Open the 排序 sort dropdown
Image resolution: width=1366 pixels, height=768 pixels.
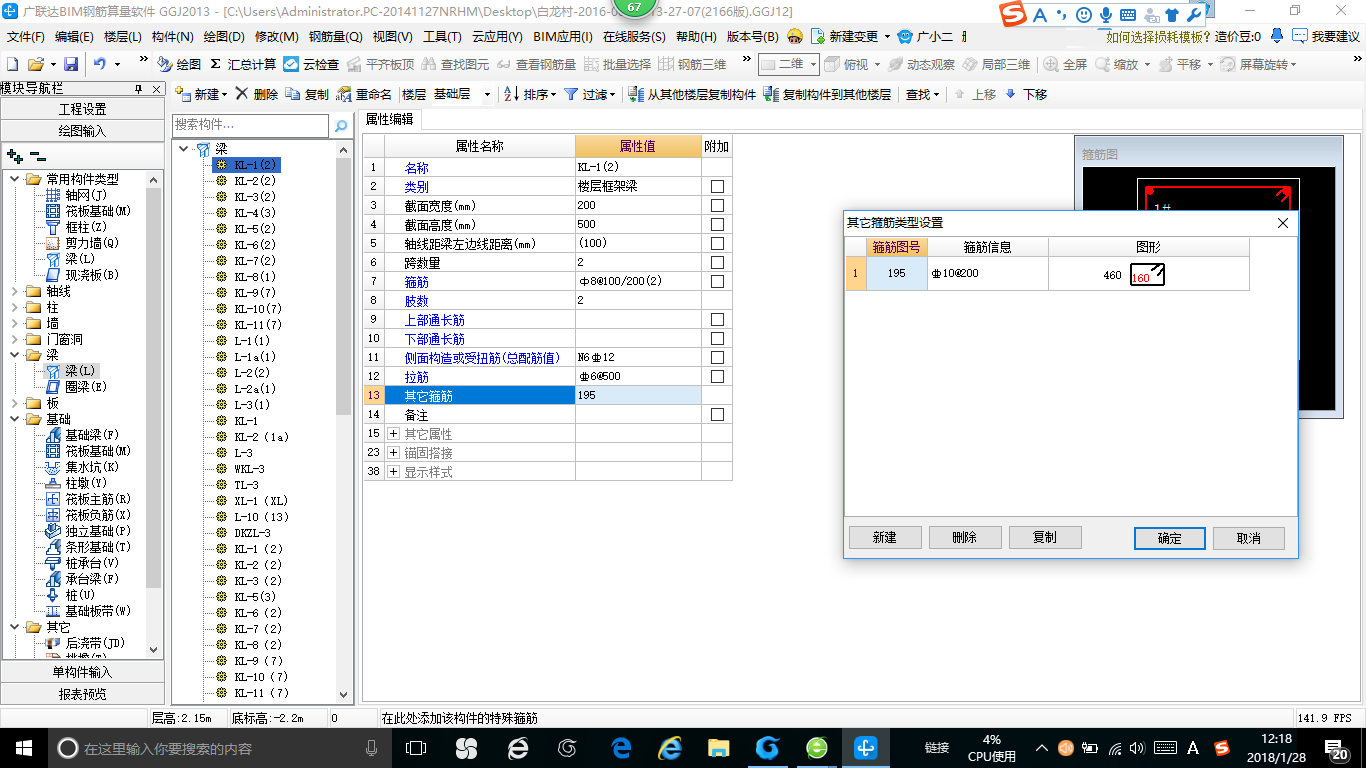(528, 94)
